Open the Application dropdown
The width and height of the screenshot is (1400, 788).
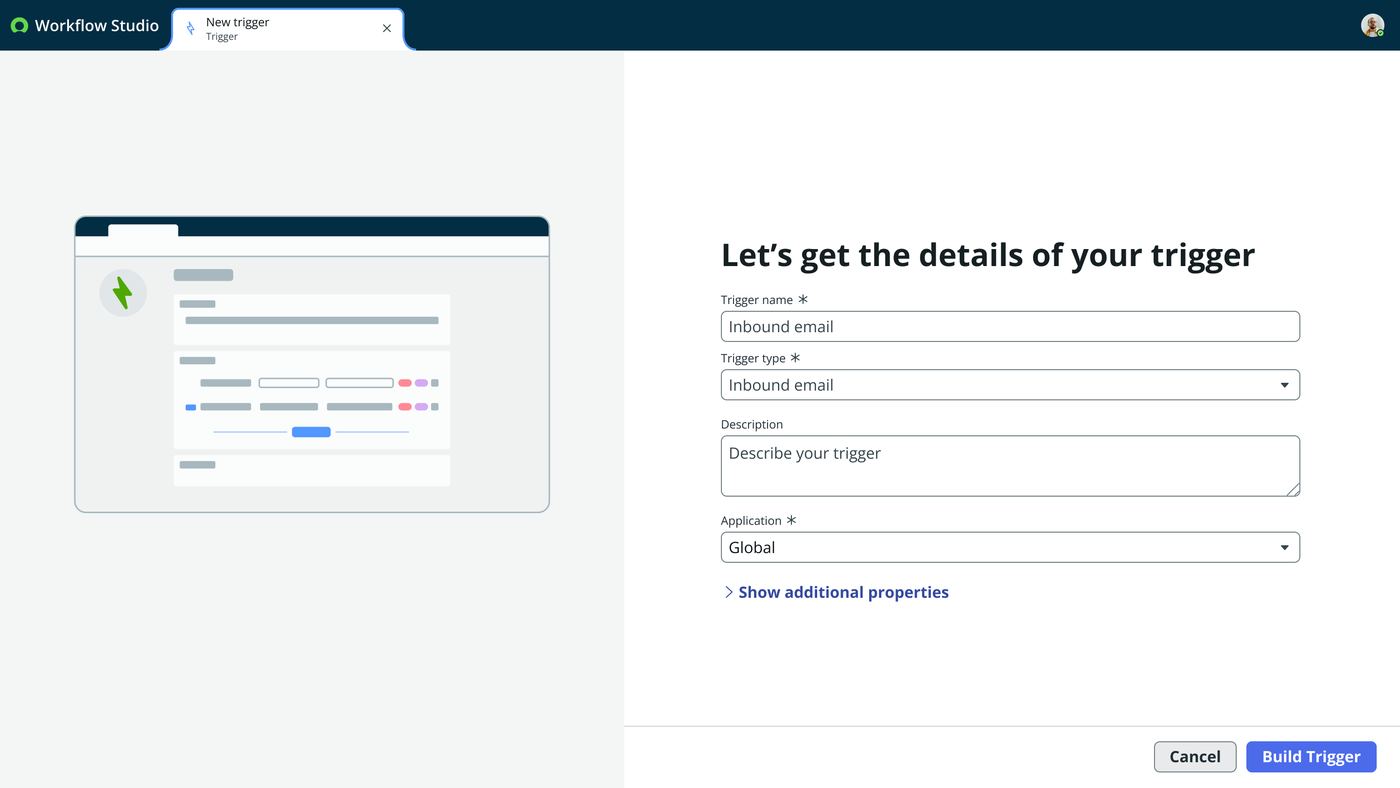pos(1010,547)
